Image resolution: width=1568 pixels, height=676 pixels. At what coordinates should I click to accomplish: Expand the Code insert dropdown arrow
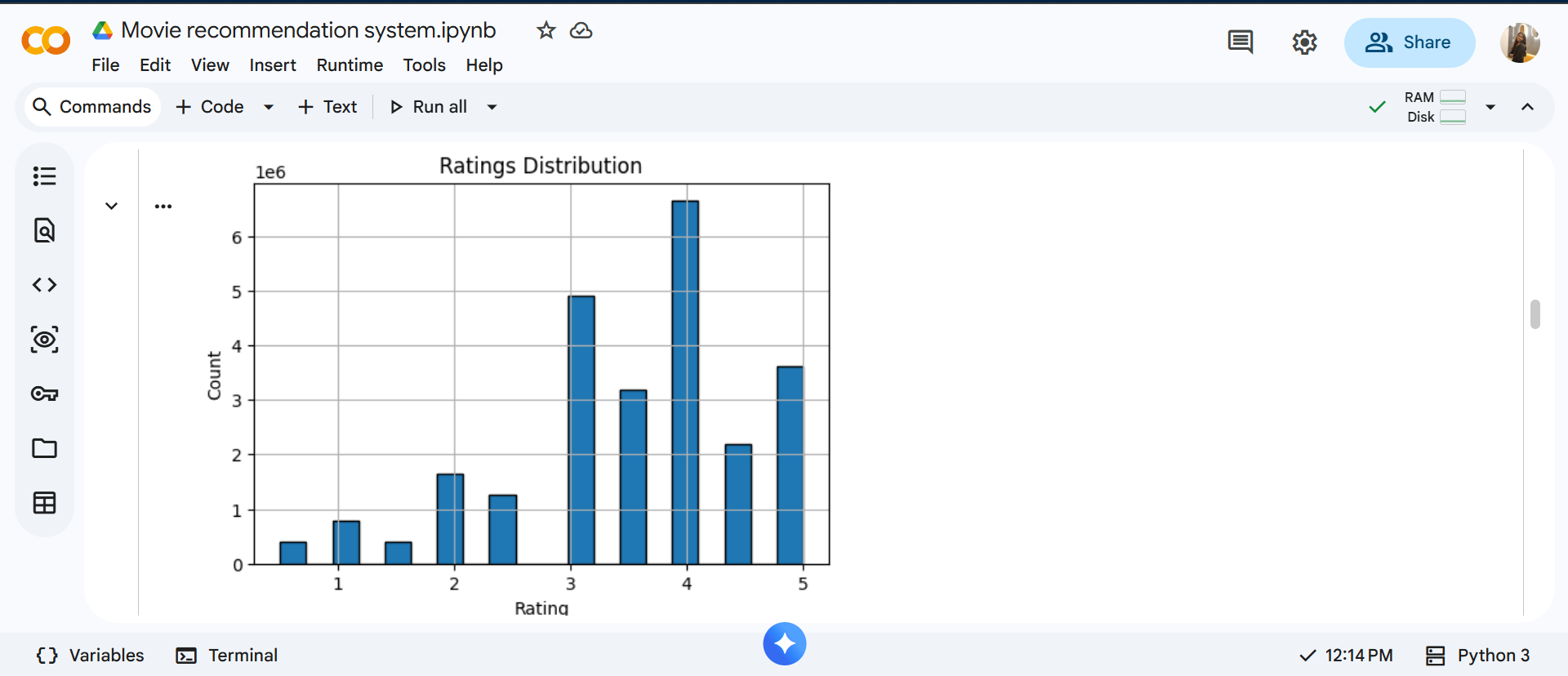pos(269,107)
